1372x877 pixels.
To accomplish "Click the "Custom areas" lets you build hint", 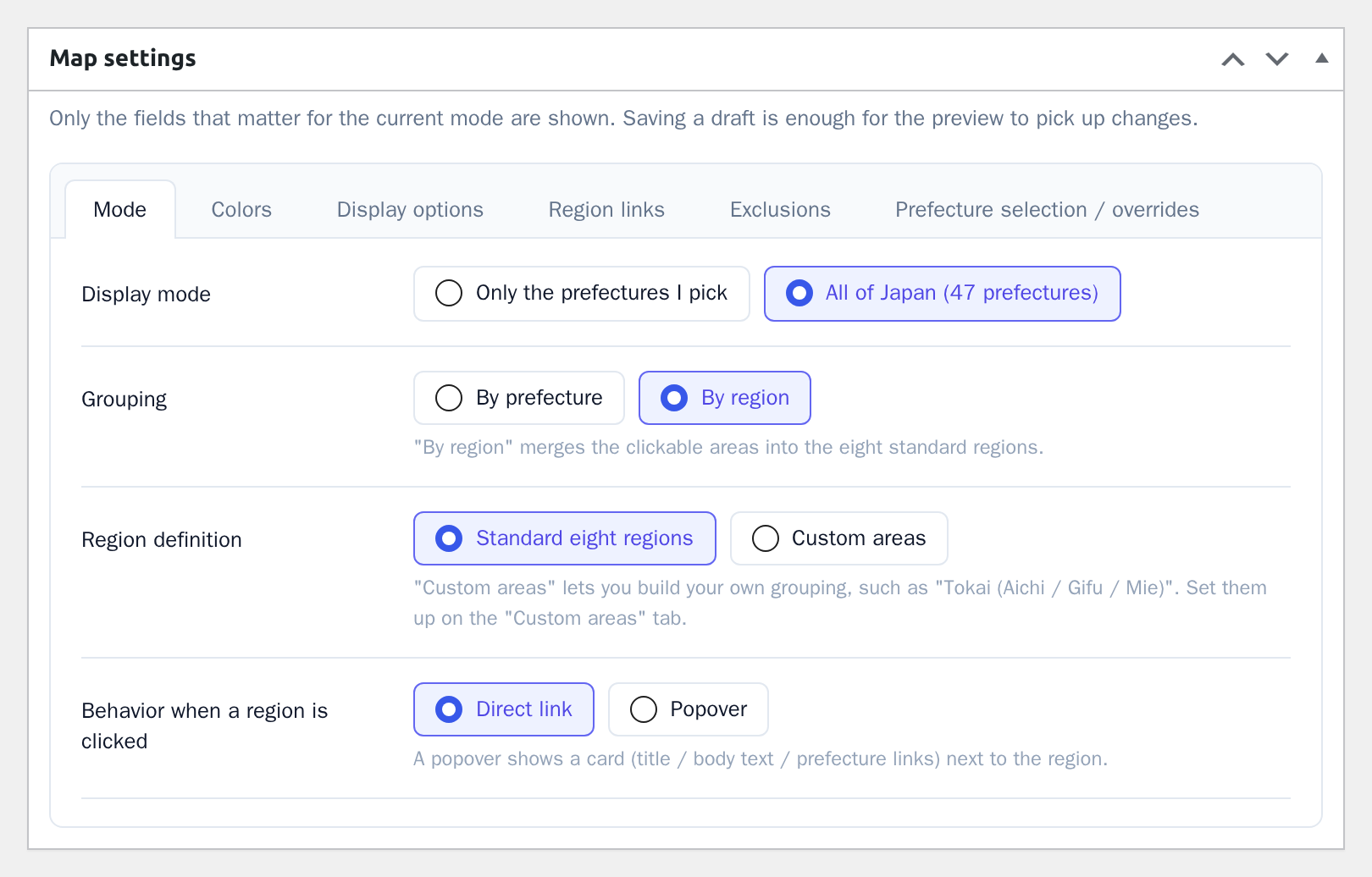I will (x=840, y=603).
